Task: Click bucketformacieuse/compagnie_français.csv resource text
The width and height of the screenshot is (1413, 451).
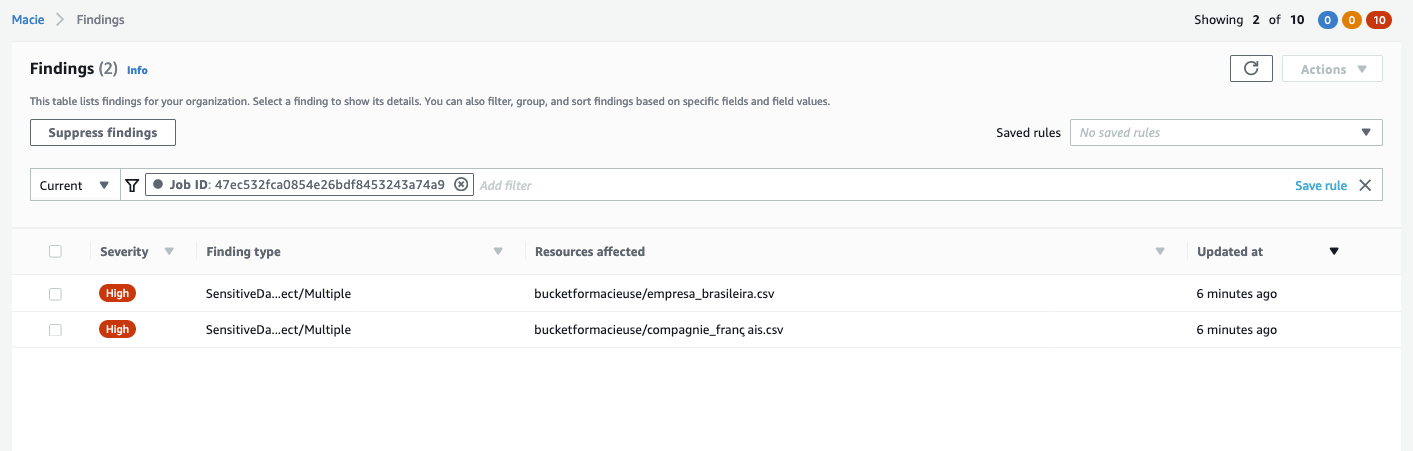Action: 659,330
